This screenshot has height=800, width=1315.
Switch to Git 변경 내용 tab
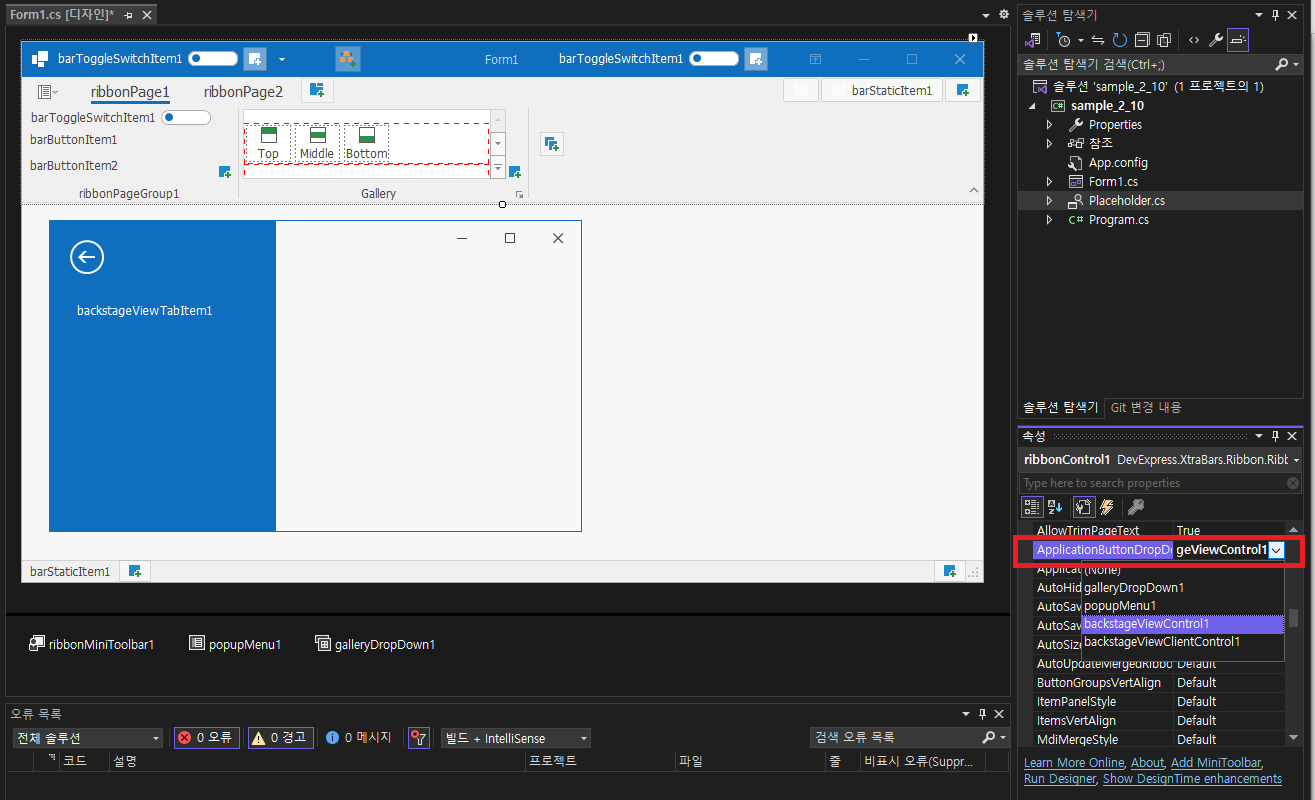click(x=1146, y=407)
